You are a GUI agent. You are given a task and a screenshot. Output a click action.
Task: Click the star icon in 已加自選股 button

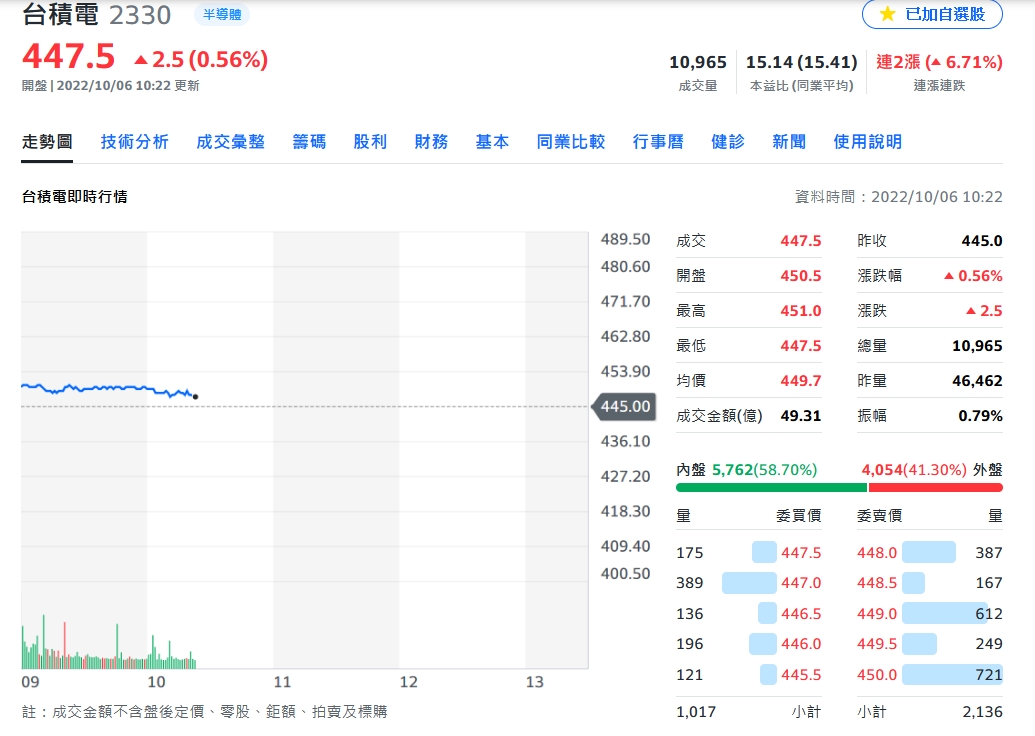pyautogui.click(x=887, y=14)
